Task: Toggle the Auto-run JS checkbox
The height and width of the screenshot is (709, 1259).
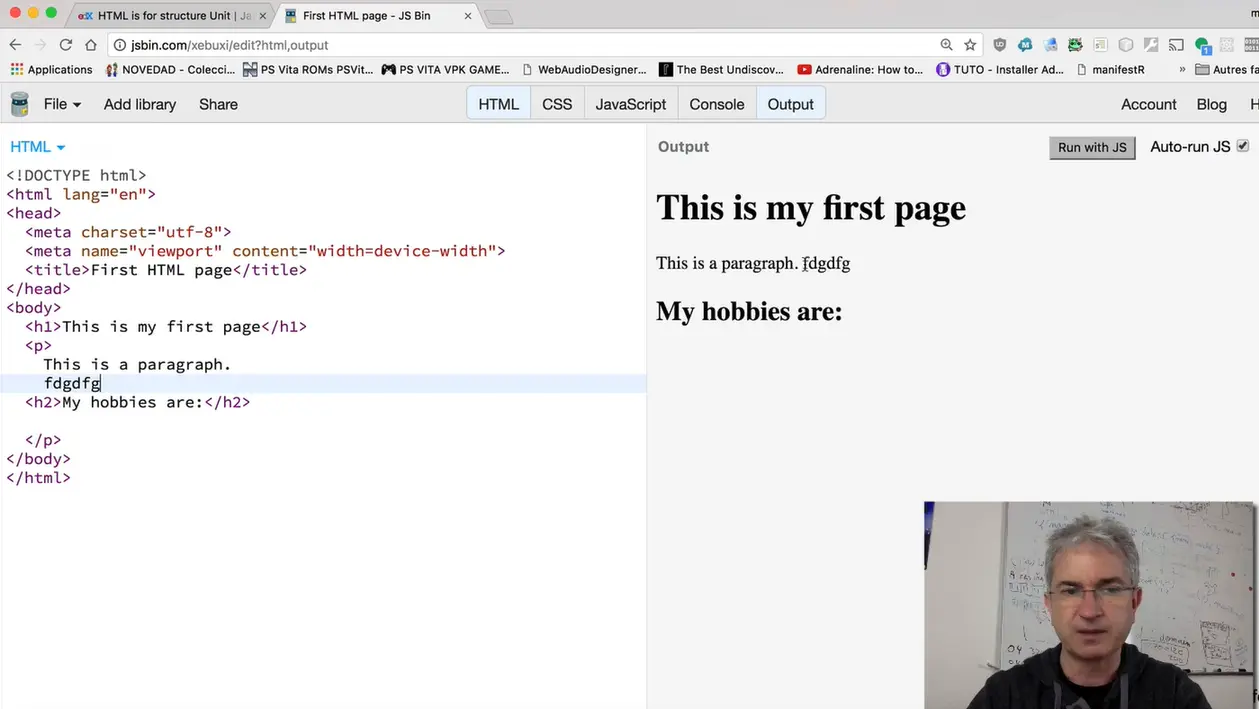Action: click(1242, 146)
